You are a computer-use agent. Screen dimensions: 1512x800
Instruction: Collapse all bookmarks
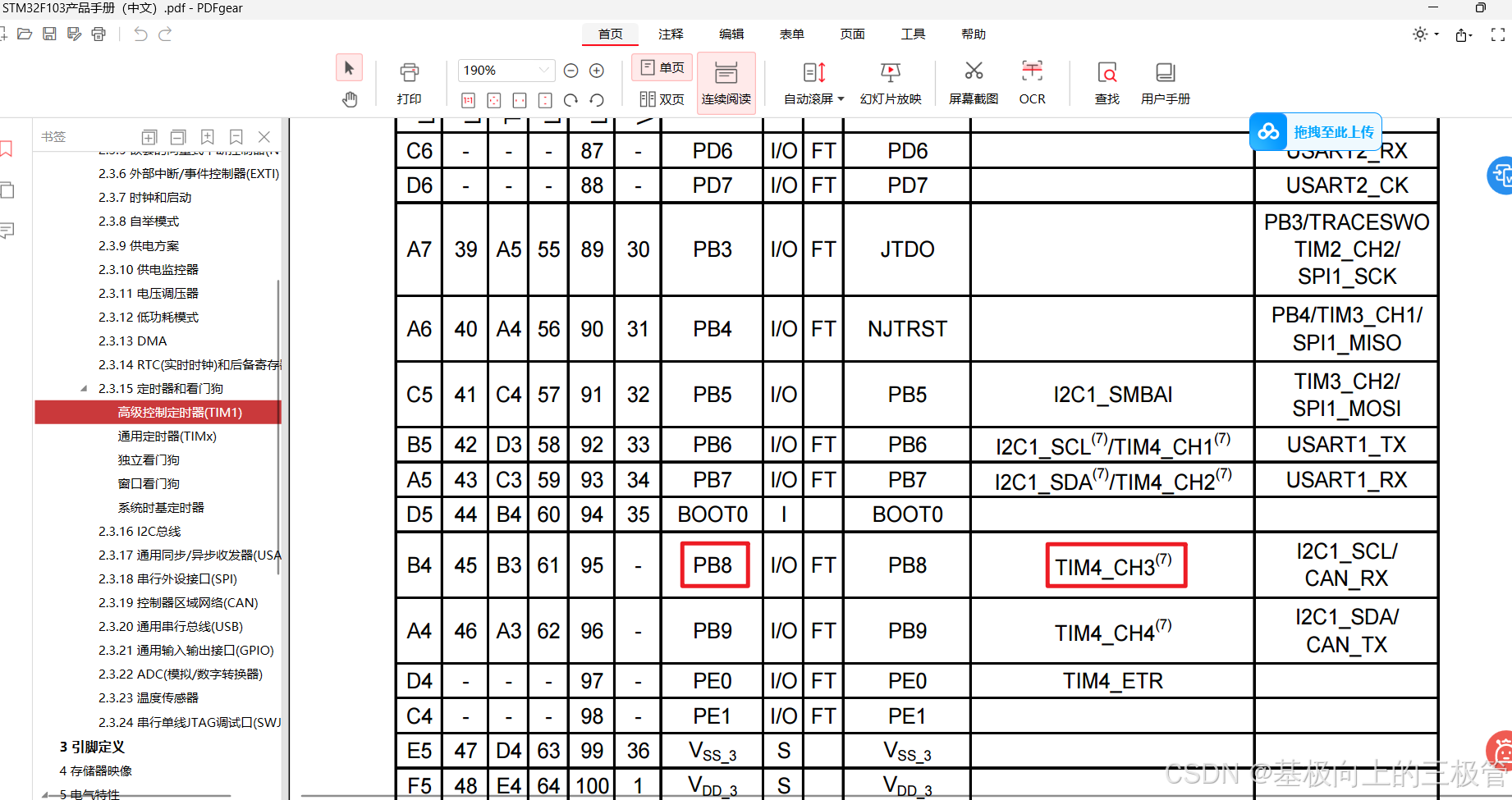coord(178,137)
